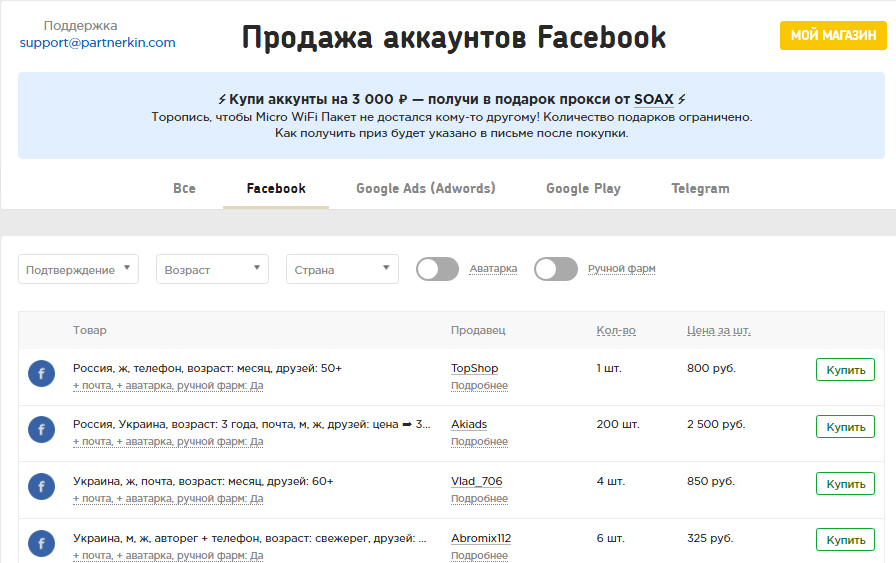The width and height of the screenshot is (896, 563).
Task: Click Facebook icon in TopShop row
Action: [x=41, y=373]
